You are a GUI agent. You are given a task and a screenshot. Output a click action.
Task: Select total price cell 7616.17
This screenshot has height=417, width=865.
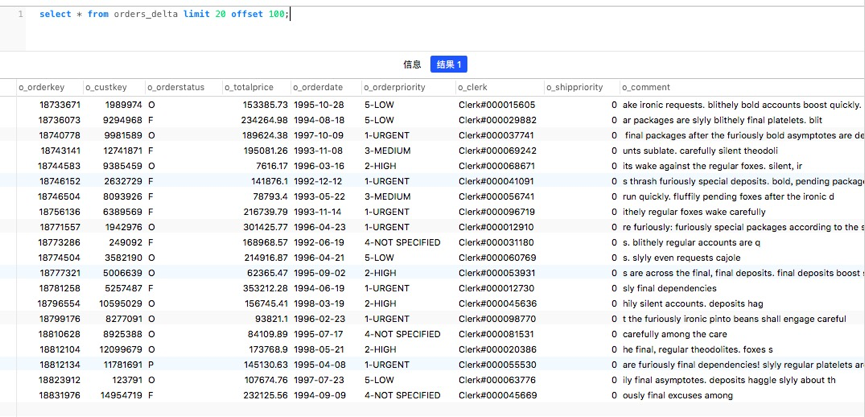271,166
